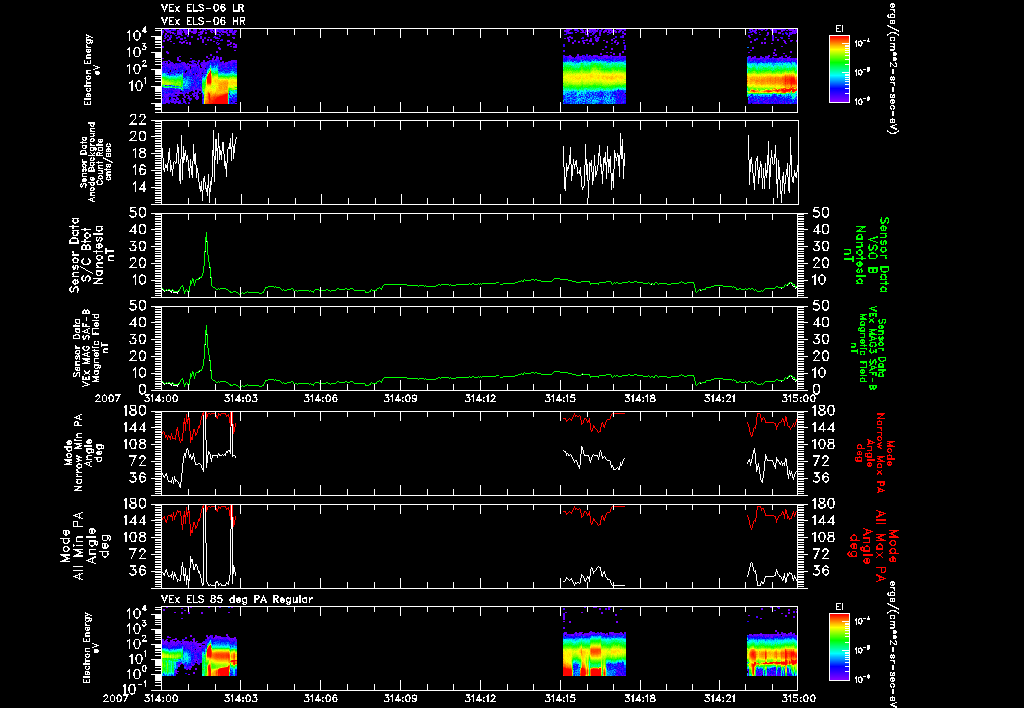Click the Anode Background Count Rate trace near 314:15
Image resolution: width=1024 pixels, height=708 pixels.
click(594, 165)
